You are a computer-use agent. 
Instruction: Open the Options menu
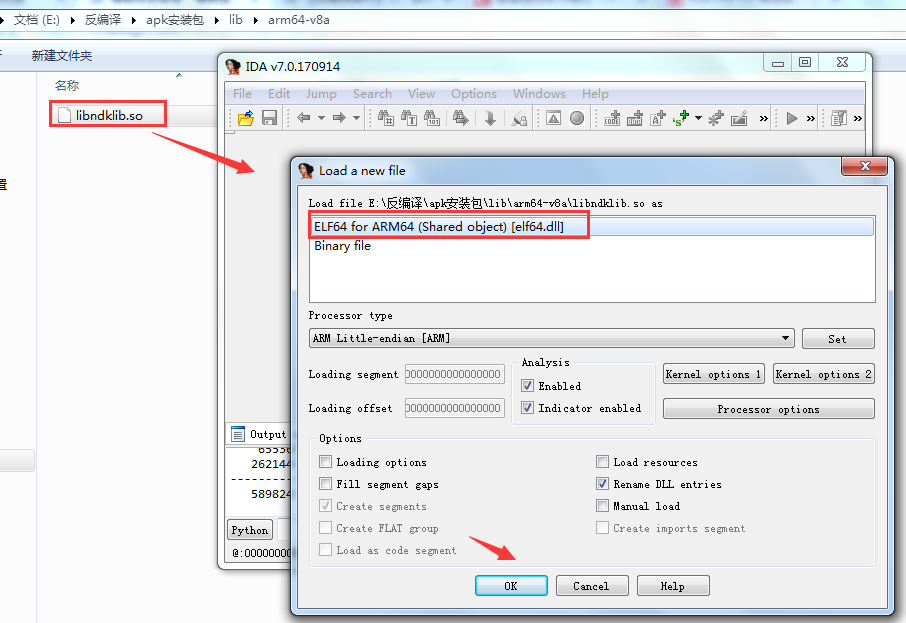click(474, 94)
